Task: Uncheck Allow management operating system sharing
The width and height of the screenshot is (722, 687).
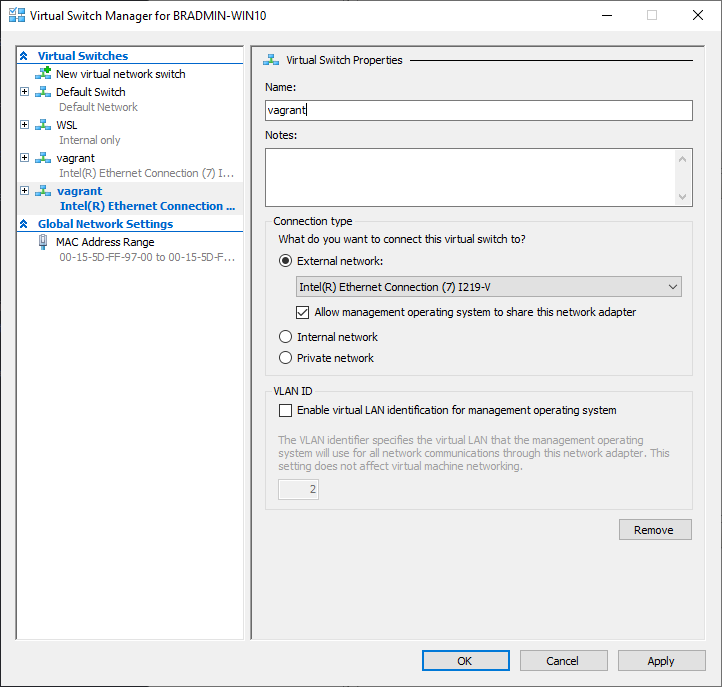Action: [304, 312]
